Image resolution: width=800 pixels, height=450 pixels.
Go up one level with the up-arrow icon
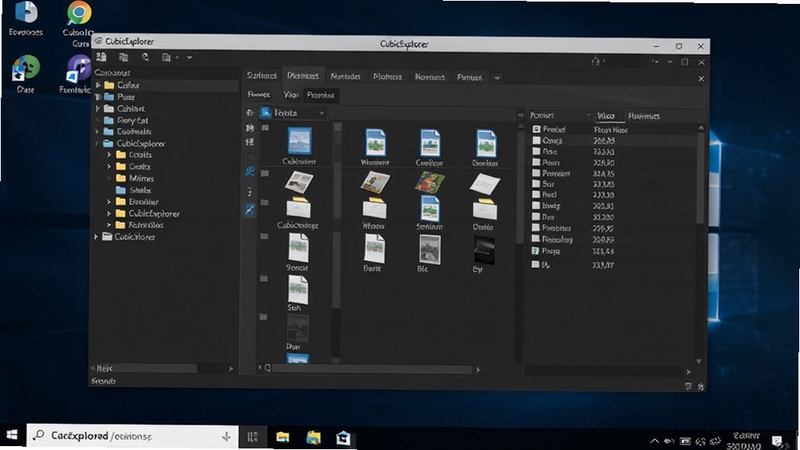click(x=249, y=113)
